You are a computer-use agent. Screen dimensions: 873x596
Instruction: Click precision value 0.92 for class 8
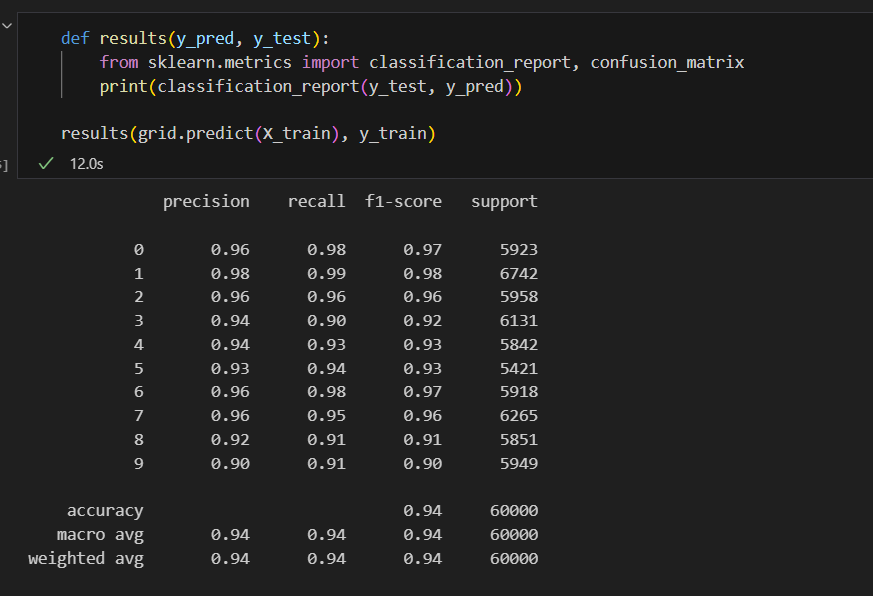(230, 440)
